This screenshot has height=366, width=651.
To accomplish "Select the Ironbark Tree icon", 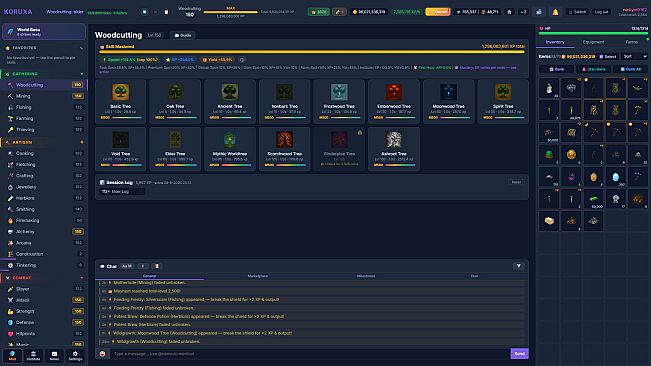I will pyautogui.click(x=284, y=92).
